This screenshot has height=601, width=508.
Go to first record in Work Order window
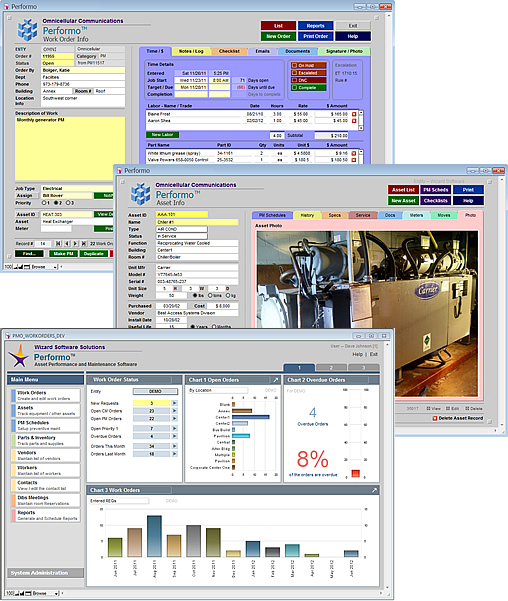pyautogui.click(x=58, y=244)
